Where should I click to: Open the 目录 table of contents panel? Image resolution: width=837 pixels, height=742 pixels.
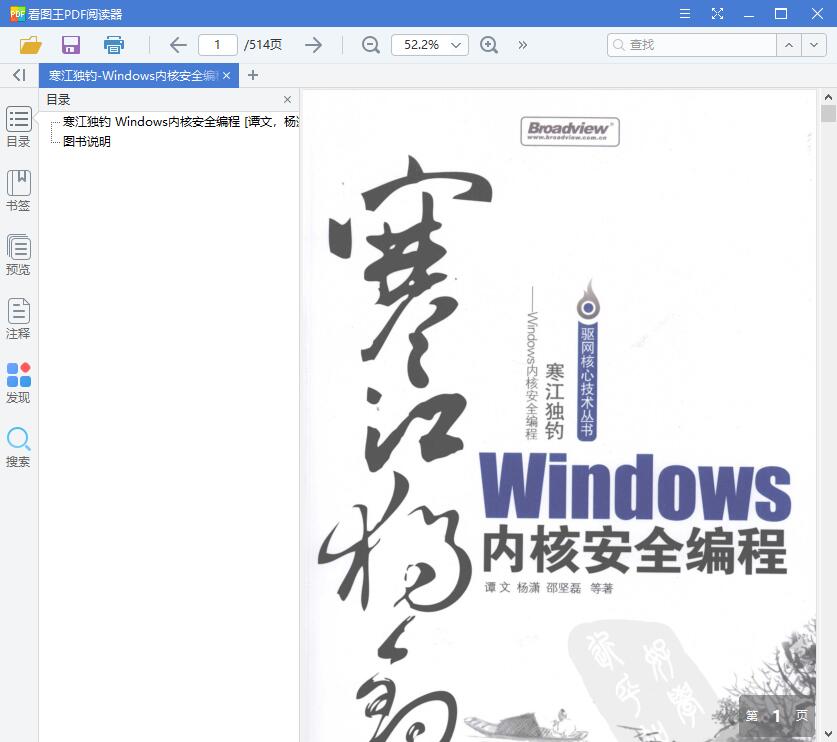(x=18, y=127)
